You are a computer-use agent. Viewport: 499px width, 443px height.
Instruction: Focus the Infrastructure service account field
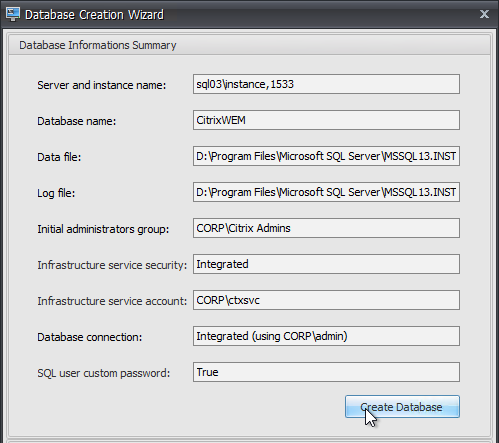pos(326,300)
